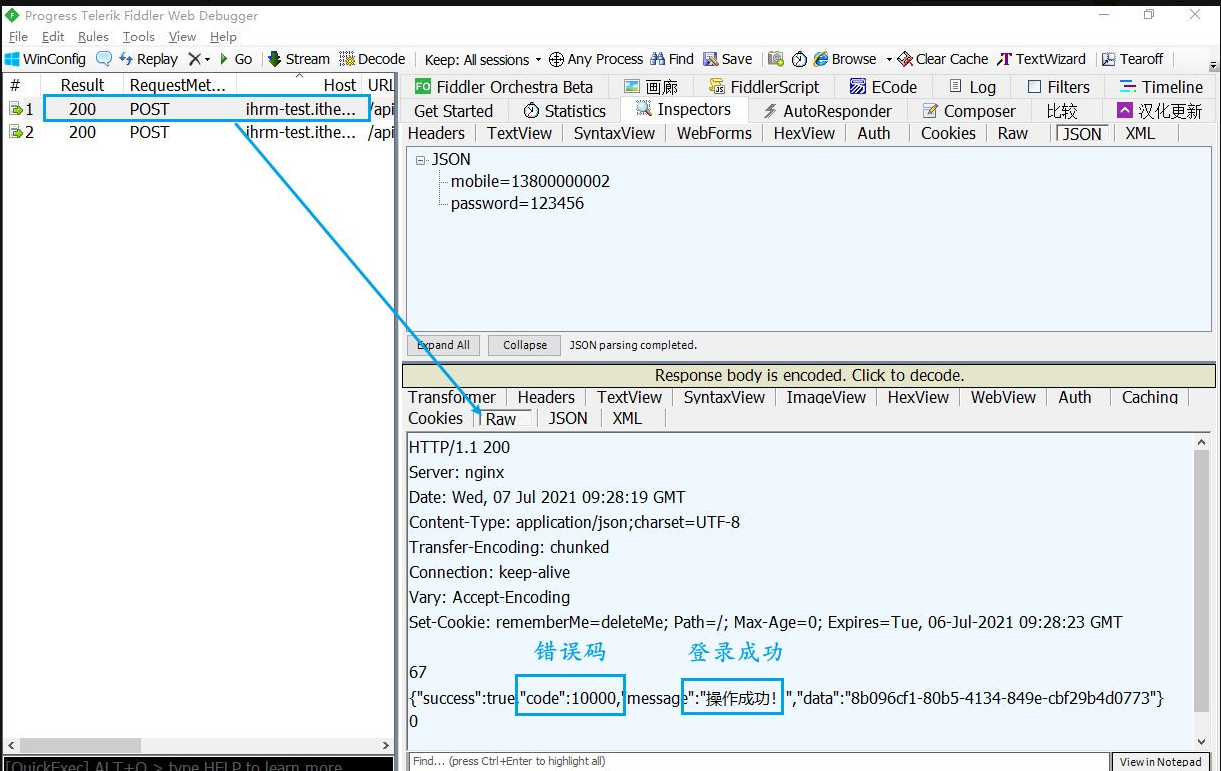
Task: Select request Headers inspector tab
Action: (437, 133)
